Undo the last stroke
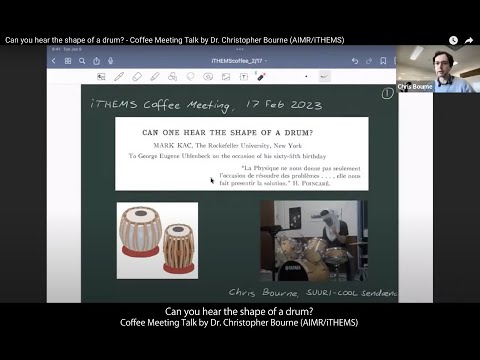 click(x=355, y=61)
